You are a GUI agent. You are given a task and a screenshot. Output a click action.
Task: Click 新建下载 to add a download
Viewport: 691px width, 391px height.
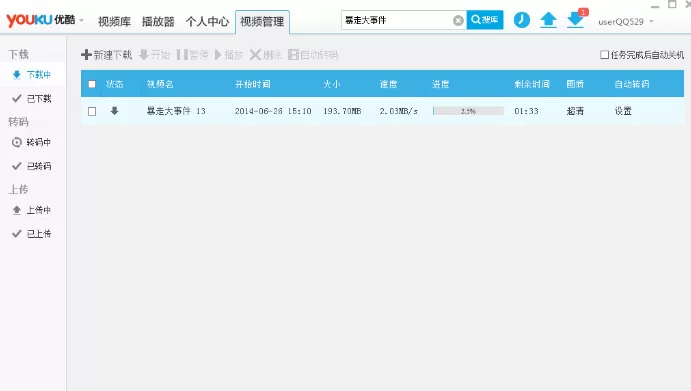click(x=107, y=55)
